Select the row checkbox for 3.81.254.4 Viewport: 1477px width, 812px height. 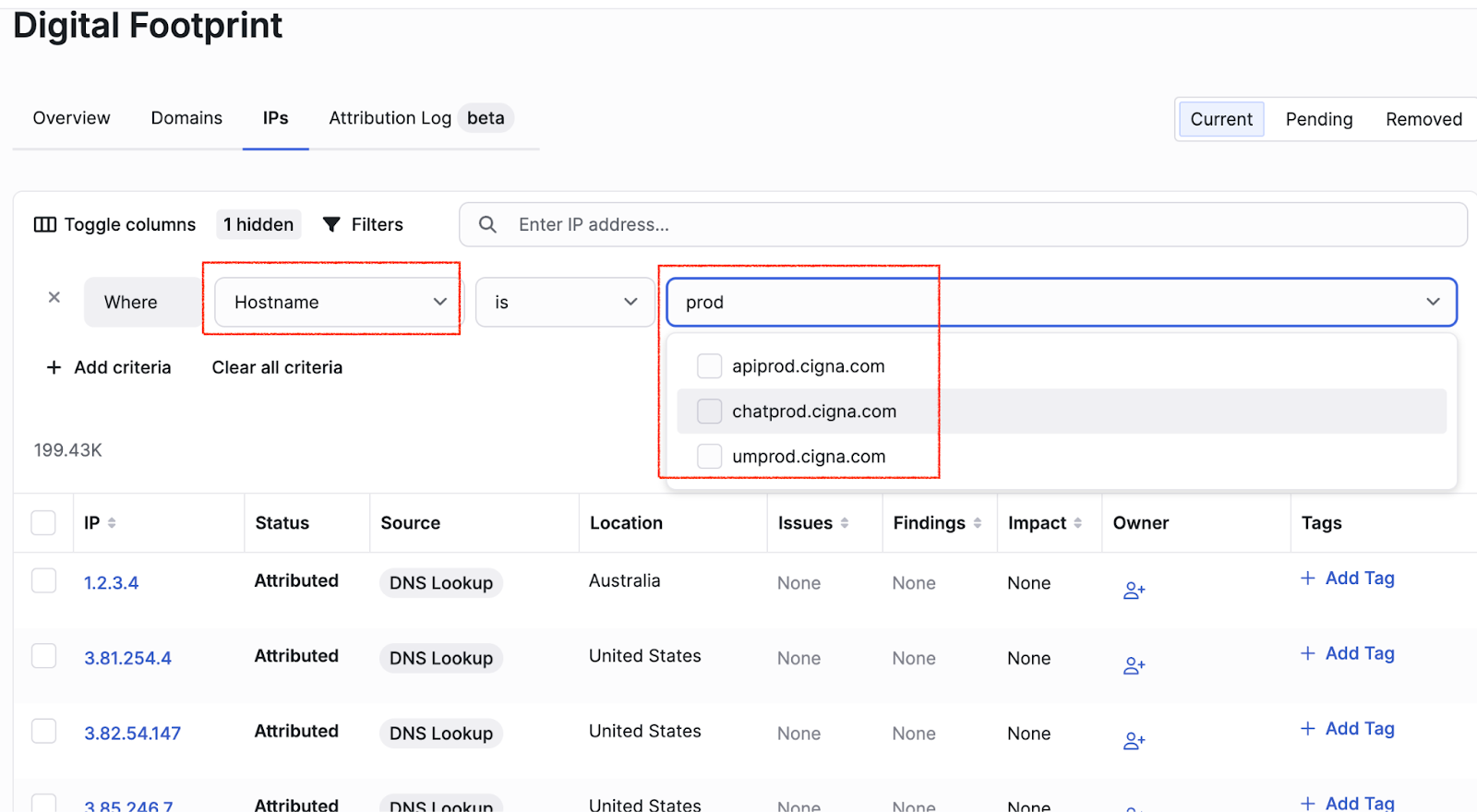pos(43,656)
